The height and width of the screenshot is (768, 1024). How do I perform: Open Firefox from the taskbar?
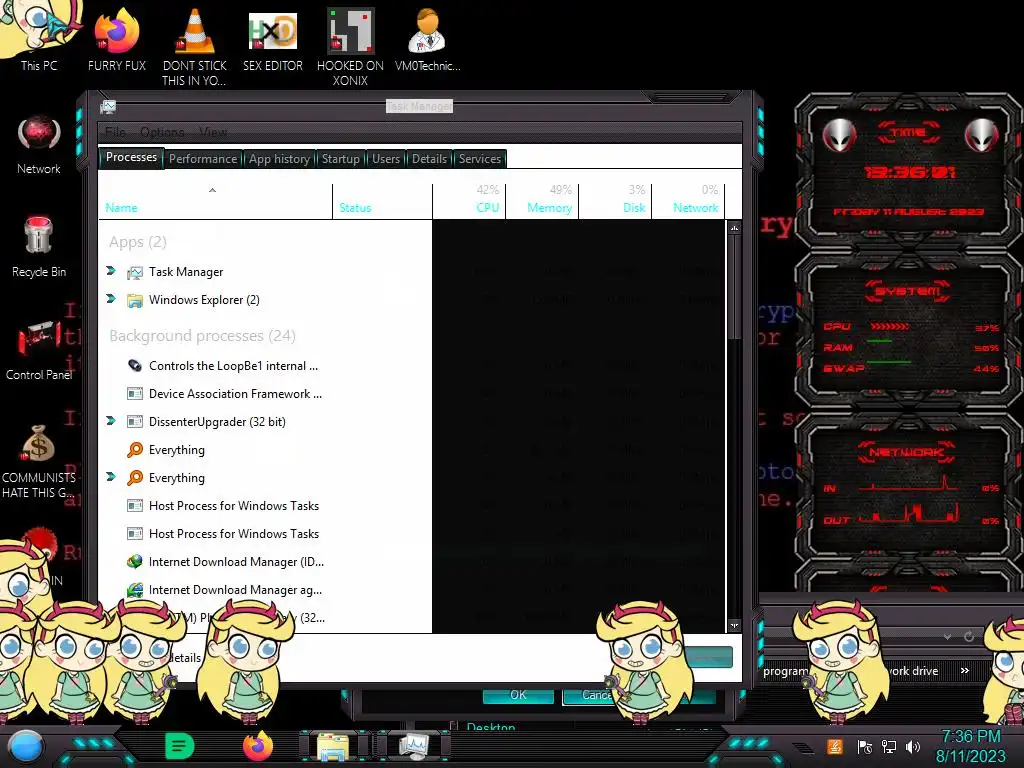(x=258, y=746)
